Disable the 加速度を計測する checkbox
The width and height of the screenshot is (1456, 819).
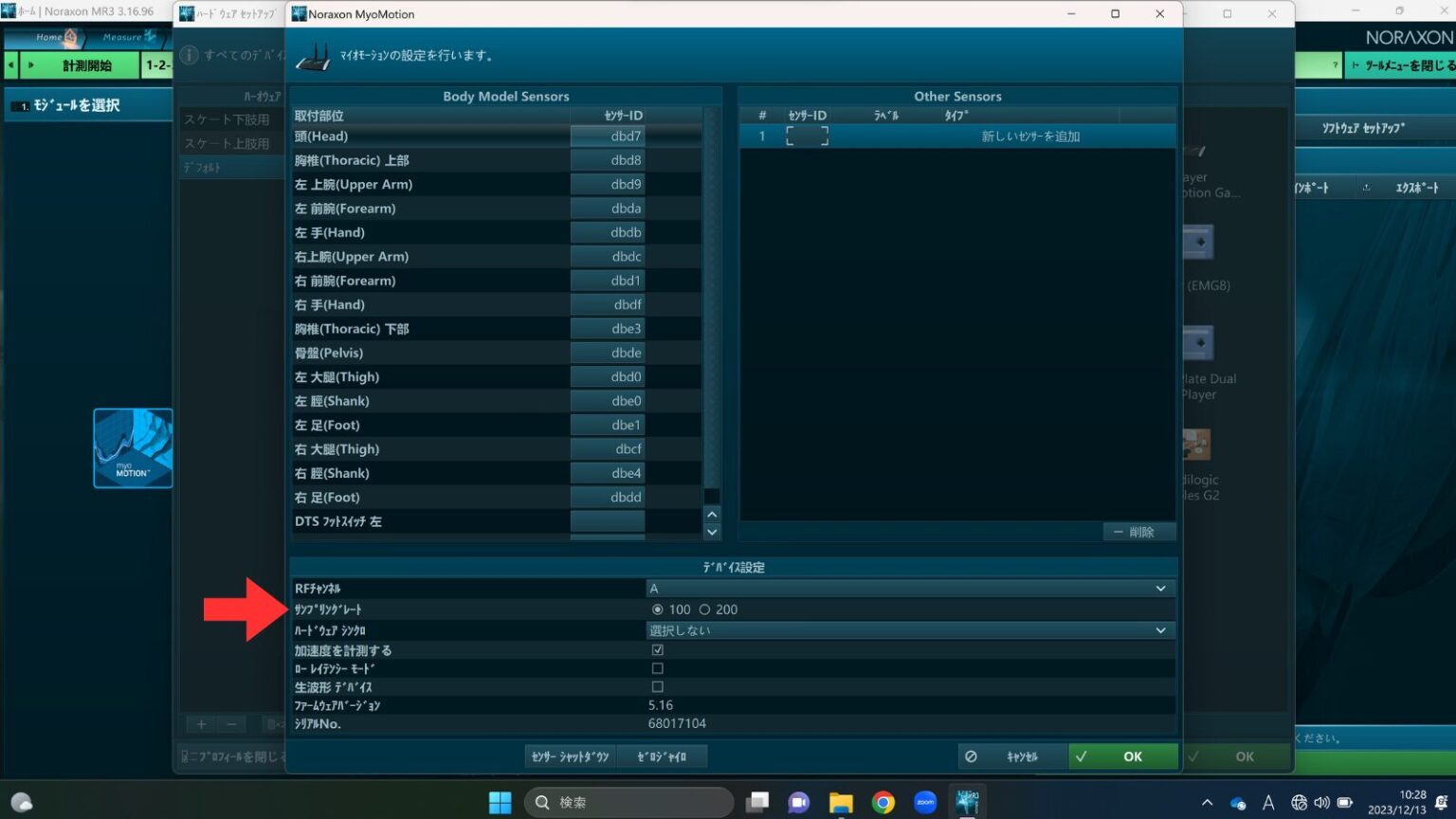click(658, 649)
